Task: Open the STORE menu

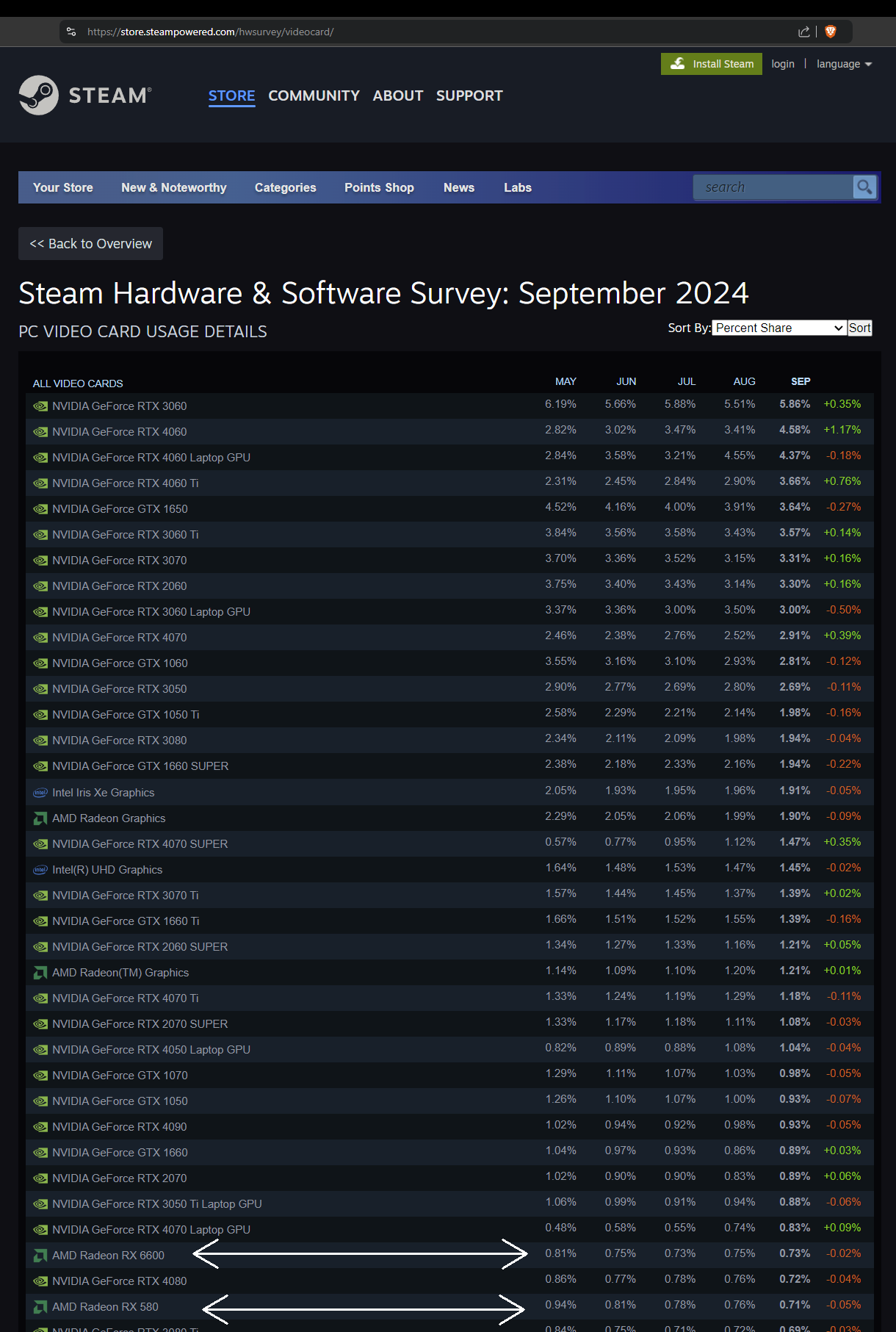Action: pyautogui.click(x=231, y=96)
